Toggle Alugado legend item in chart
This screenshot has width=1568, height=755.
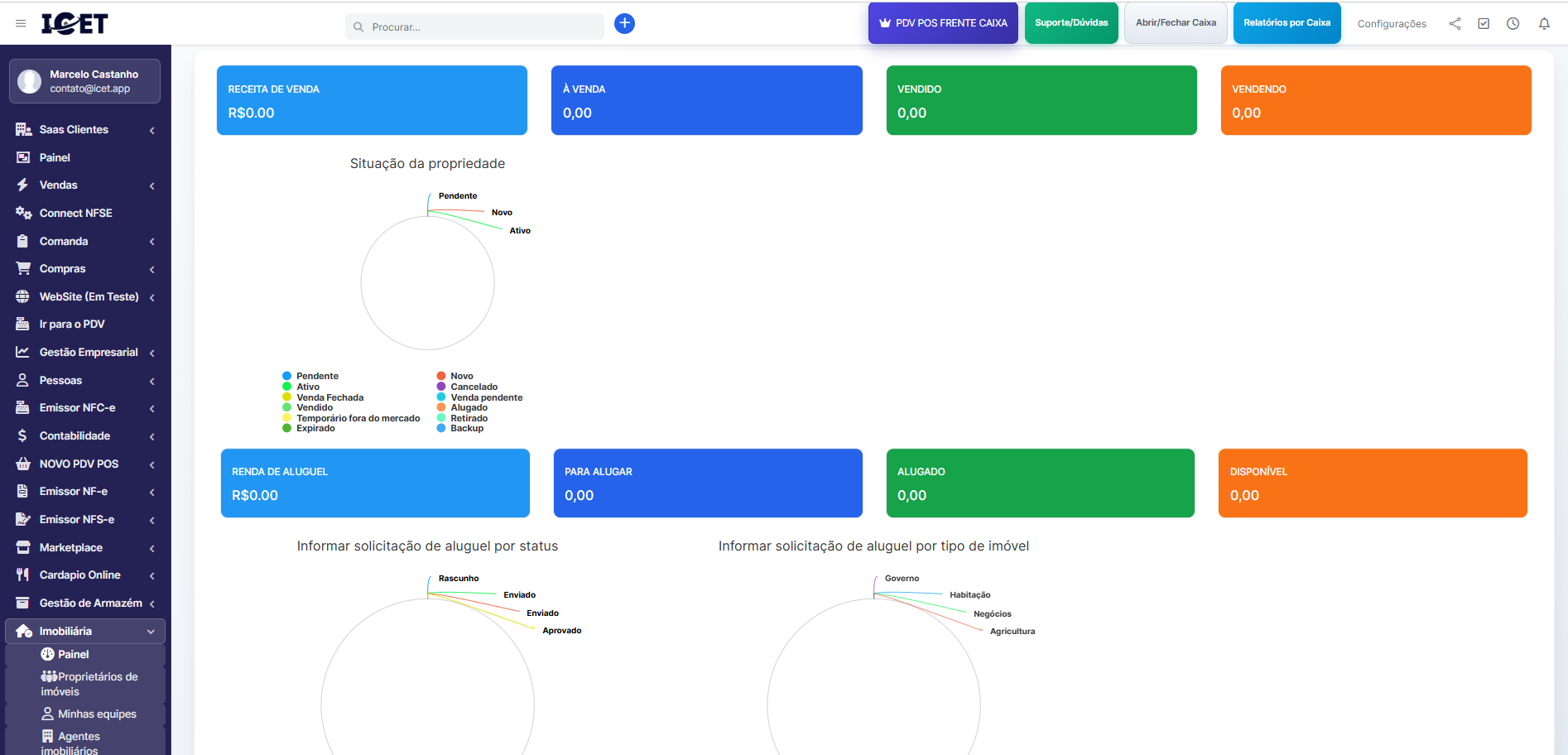pos(469,407)
